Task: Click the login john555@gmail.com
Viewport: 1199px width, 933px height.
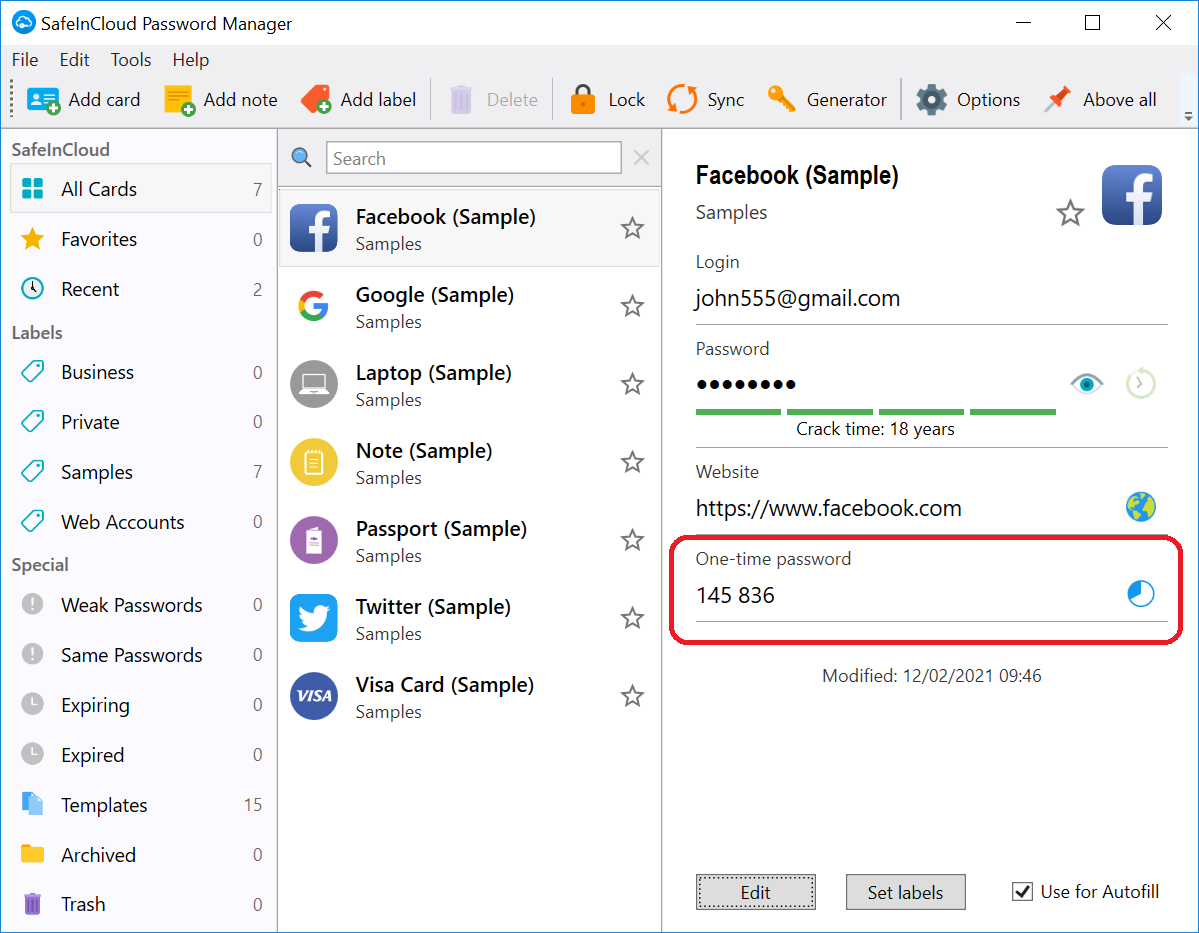Action: pos(798,298)
